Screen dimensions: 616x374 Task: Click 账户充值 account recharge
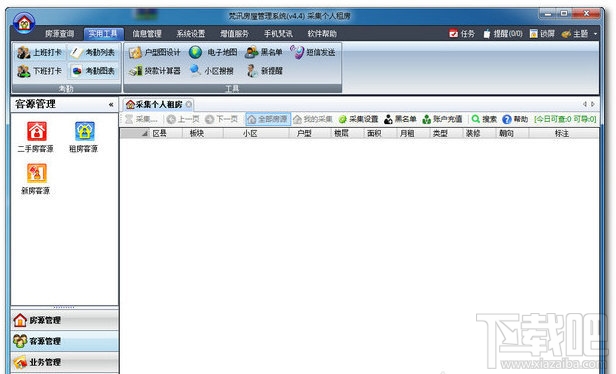[x=442, y=119]
